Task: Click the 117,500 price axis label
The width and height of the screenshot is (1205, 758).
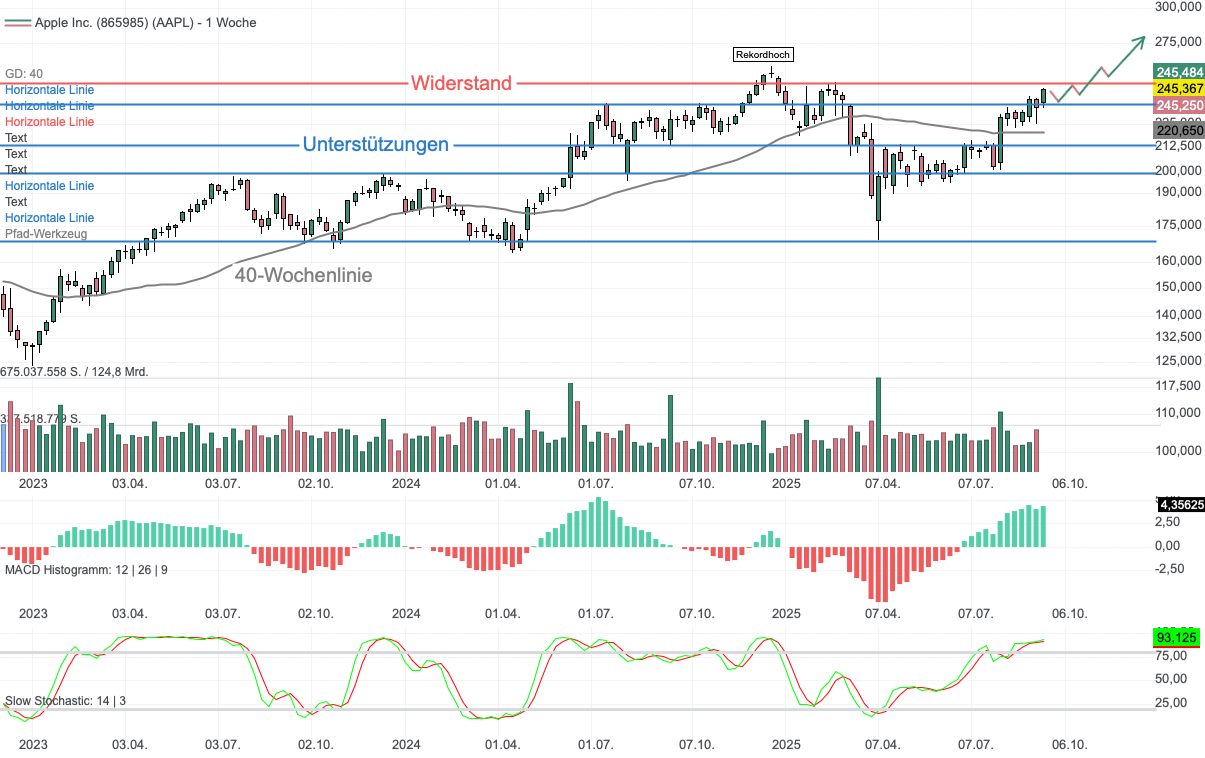Action: coord(1178,386)
